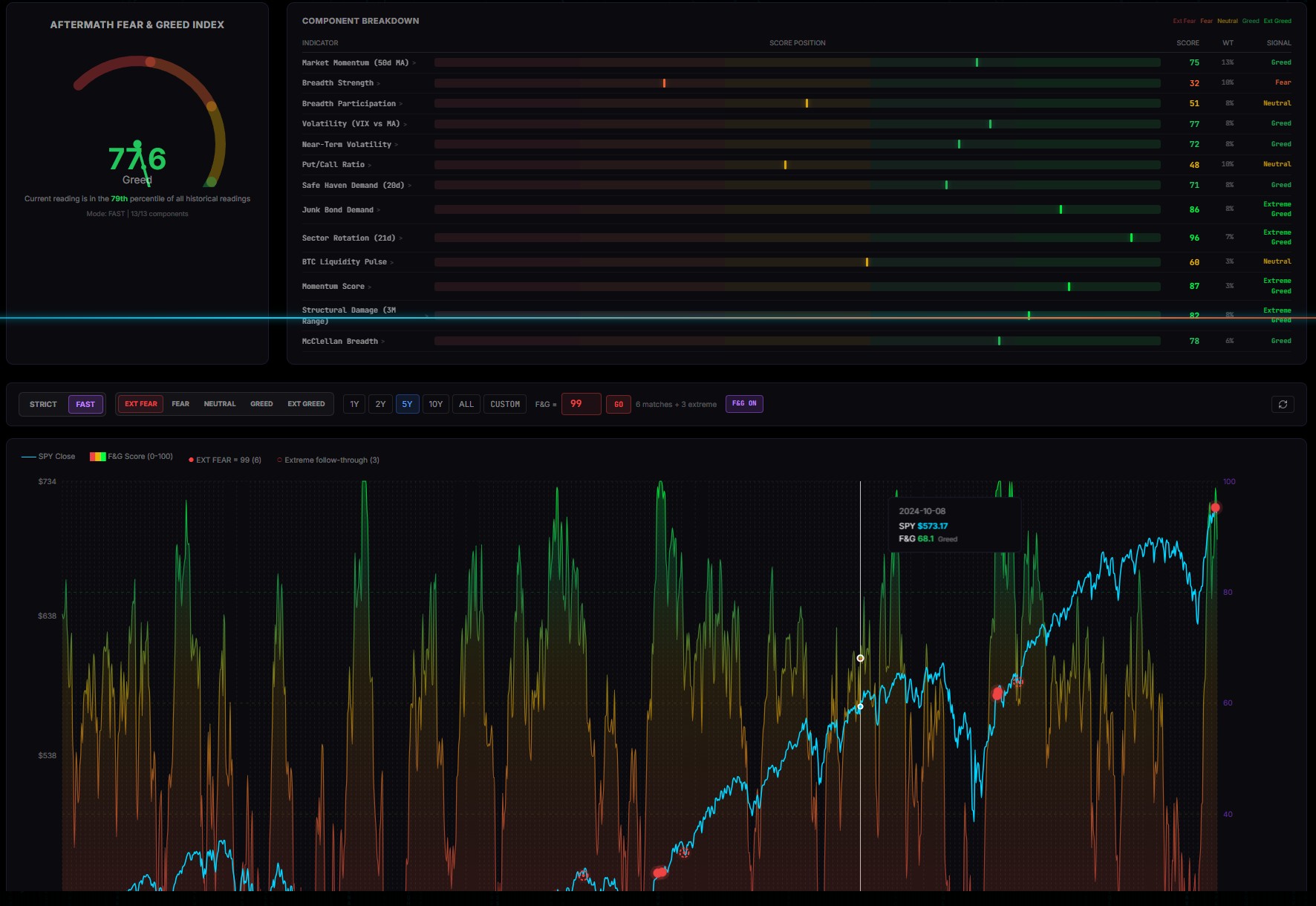Screen dimensions: 1316x906
Task: Click the Breadth Strength score marker
Action: (x=664, y=83)
